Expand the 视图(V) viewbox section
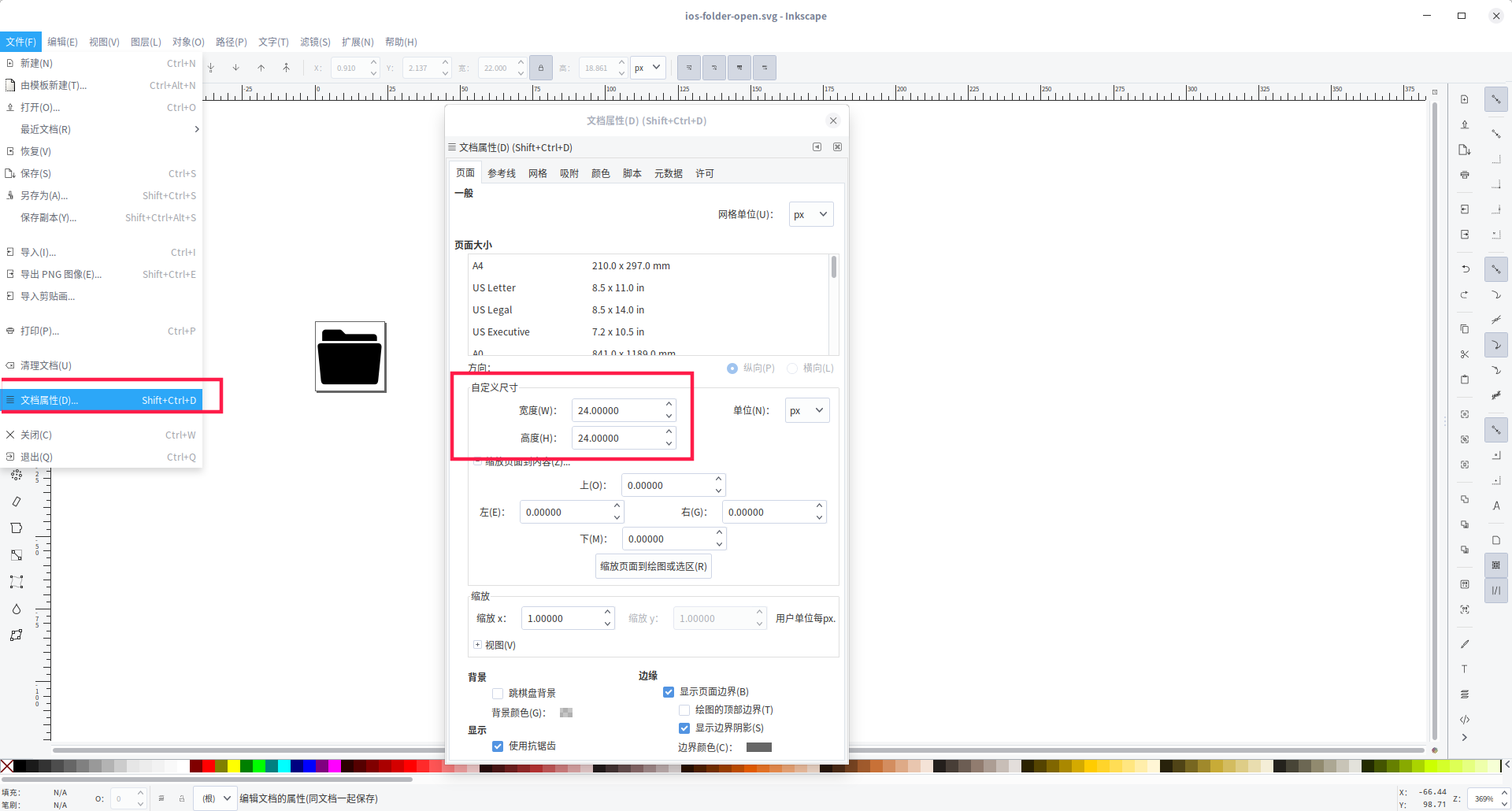This screenshot has width=1512, height=811. pos(477,645)
